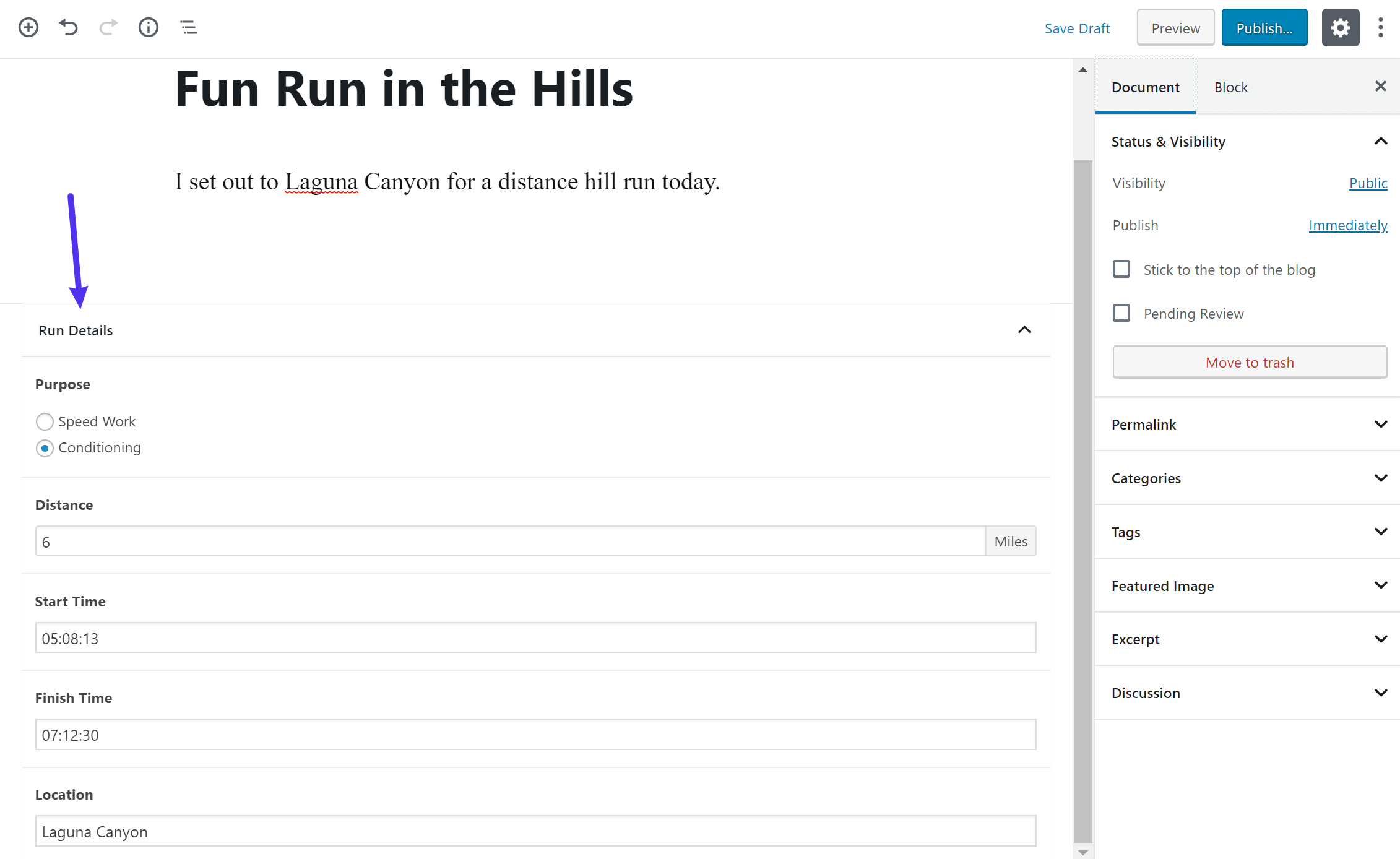The height and width of the screenshot is (859, 1400).
Task: Open the info/details icon panel
Action: pyautogui.click(x=148, y=27)
